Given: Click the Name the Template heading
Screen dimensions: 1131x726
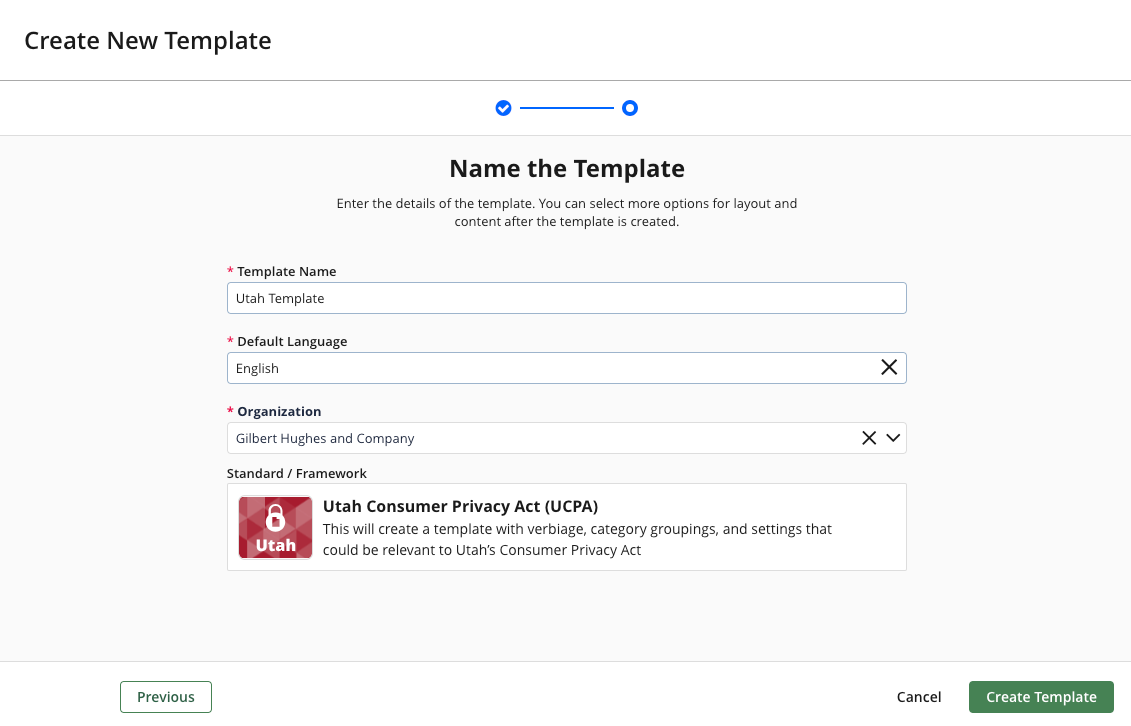Looking at the screenshot, I should pyautogui.click(x=566, y=168).
